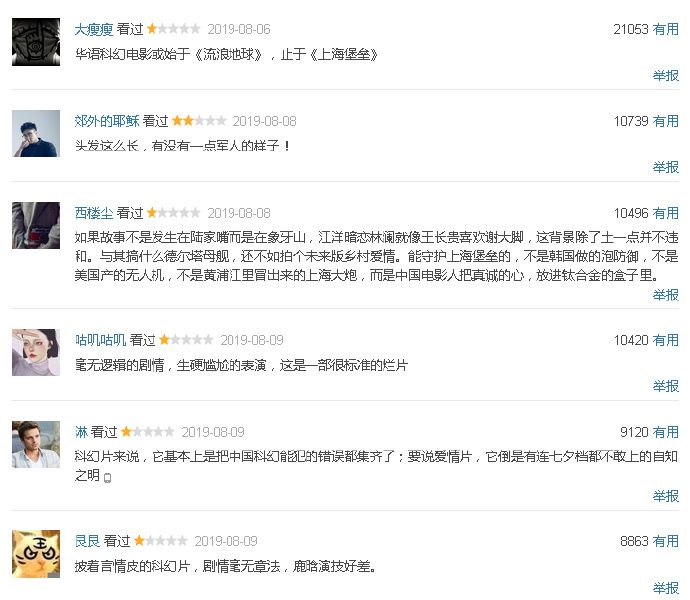This screenshot has width=690, height=600.
Task: Click 举报 under 咕叽咕叽's review
Action: (x=666, y=386)
